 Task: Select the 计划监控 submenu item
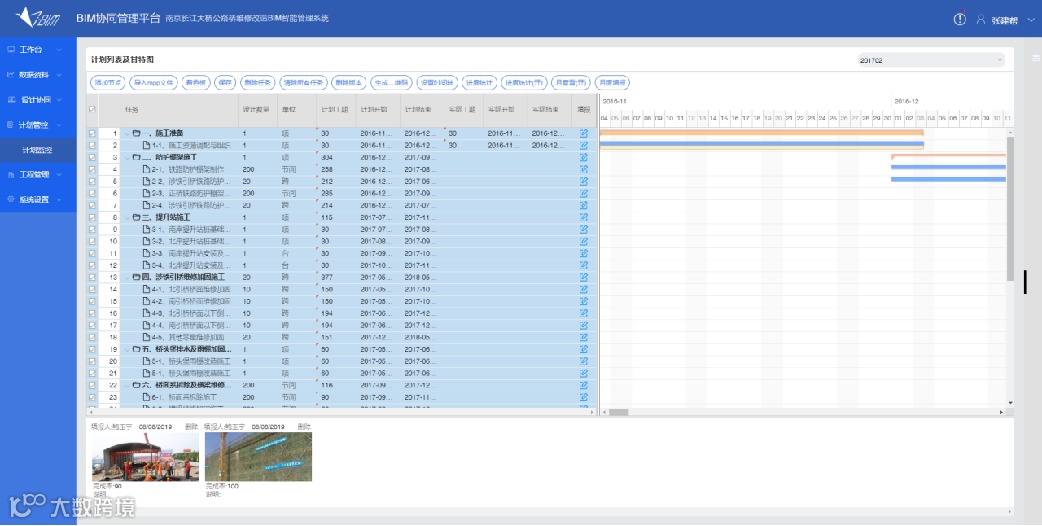click(x=38, y=150)
